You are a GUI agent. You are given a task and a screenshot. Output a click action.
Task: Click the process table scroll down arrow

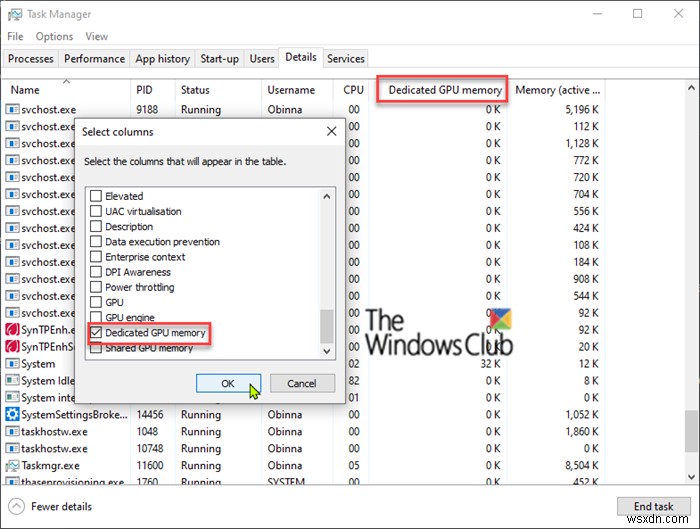[x=692, y=476]
